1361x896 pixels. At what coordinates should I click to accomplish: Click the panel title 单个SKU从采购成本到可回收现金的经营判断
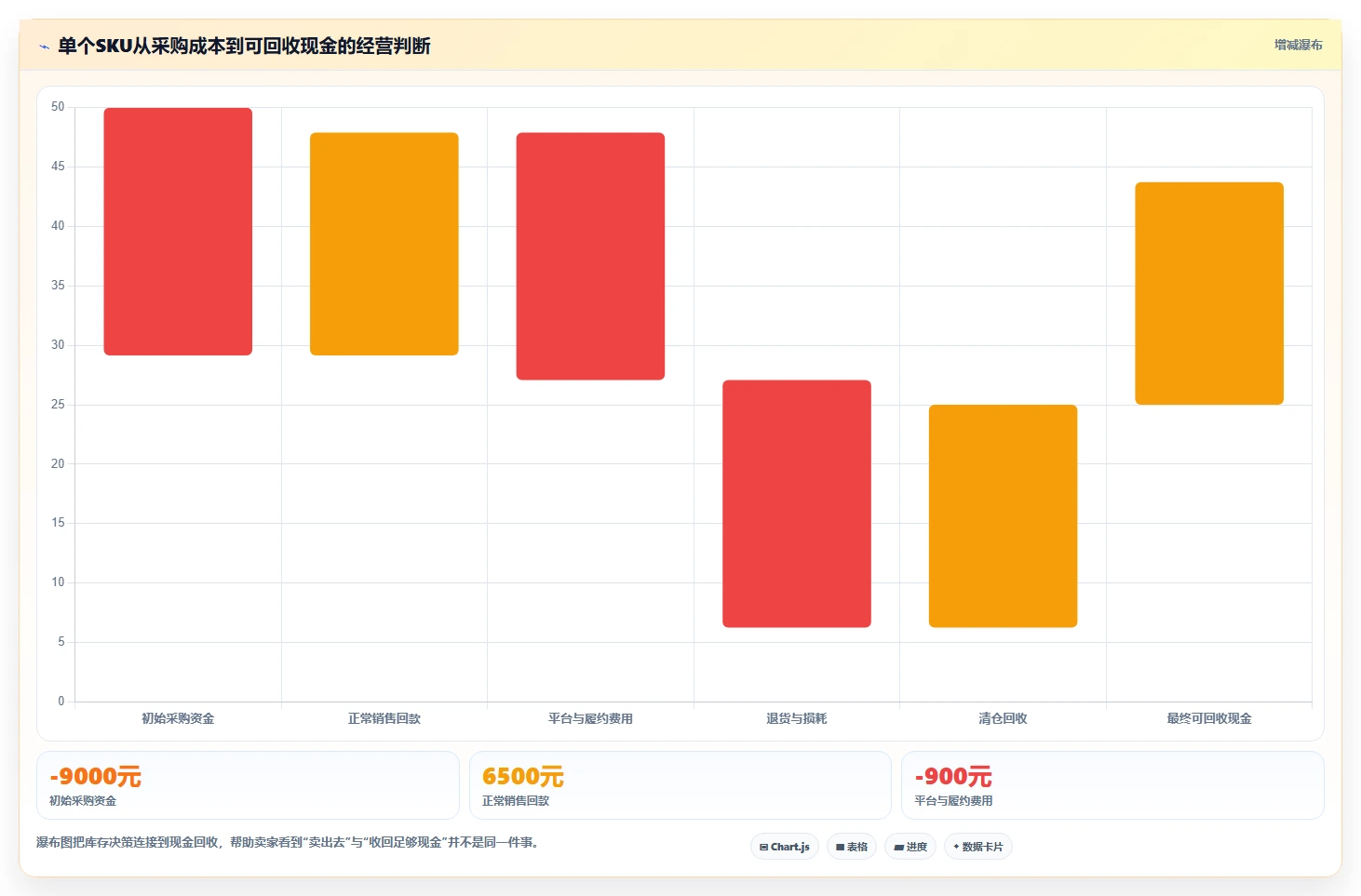click(244, 46)
